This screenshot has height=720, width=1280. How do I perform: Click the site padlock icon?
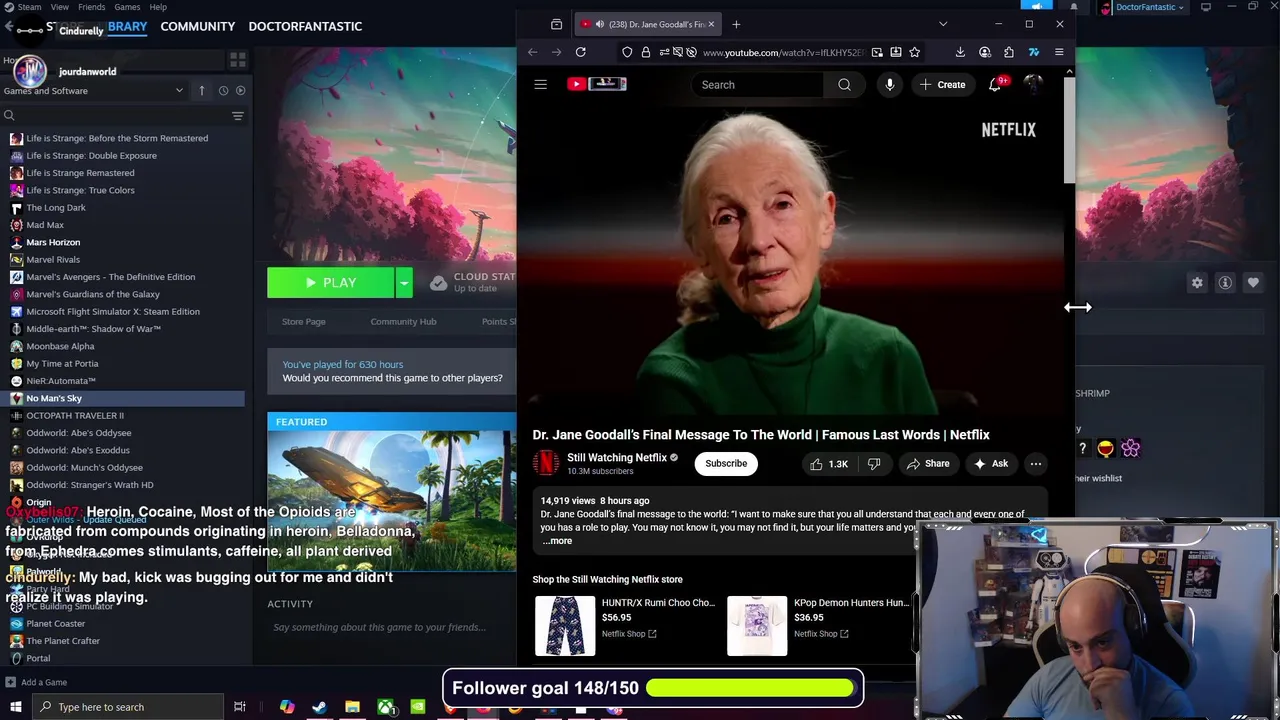pos(645,52)
